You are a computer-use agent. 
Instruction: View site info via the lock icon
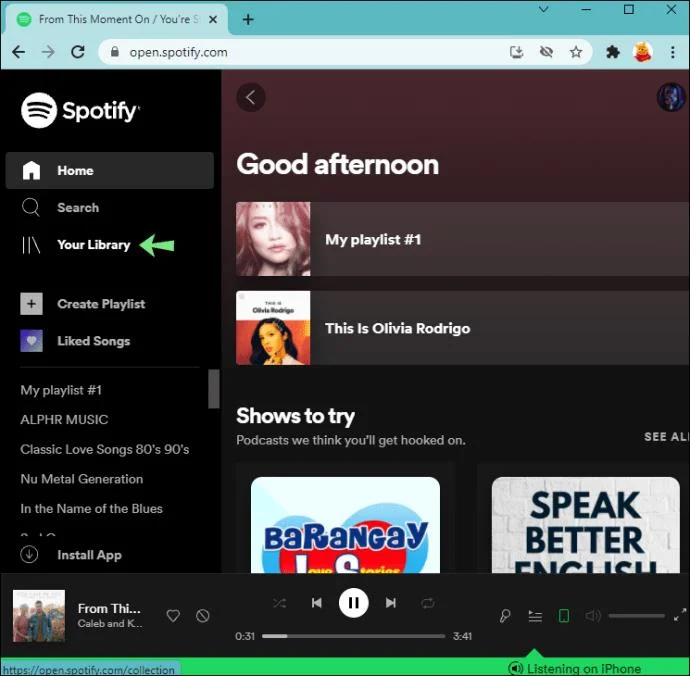pos(115,52)
